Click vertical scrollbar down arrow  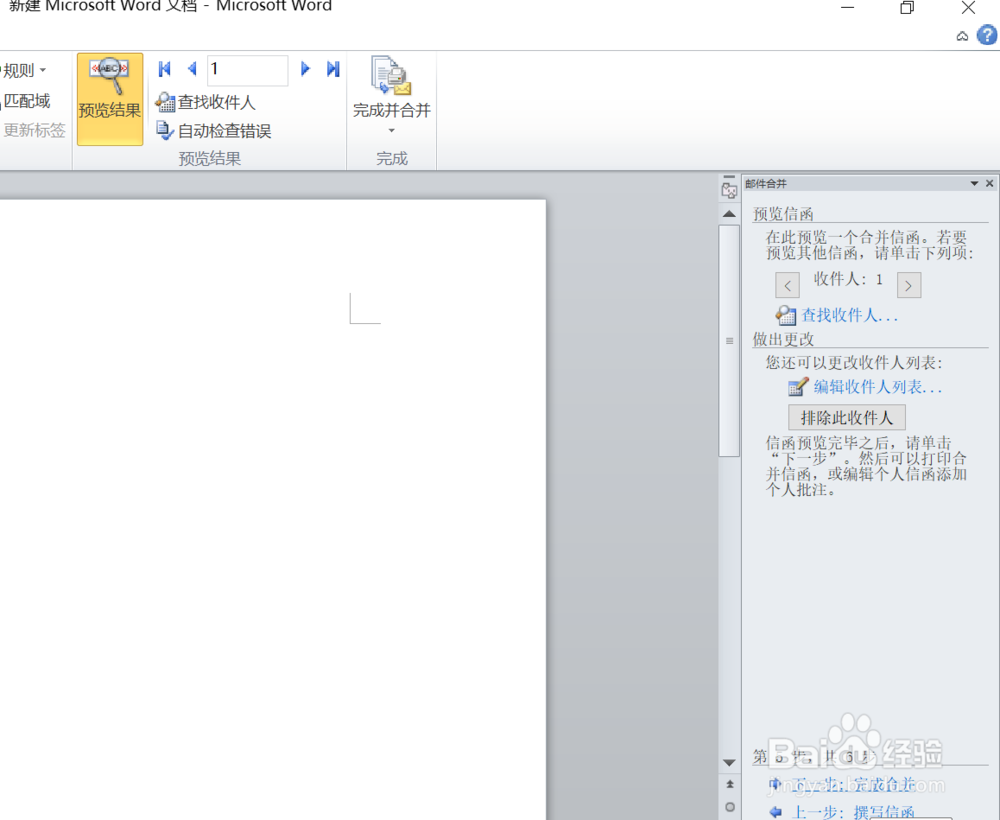[x=729, y=763]
